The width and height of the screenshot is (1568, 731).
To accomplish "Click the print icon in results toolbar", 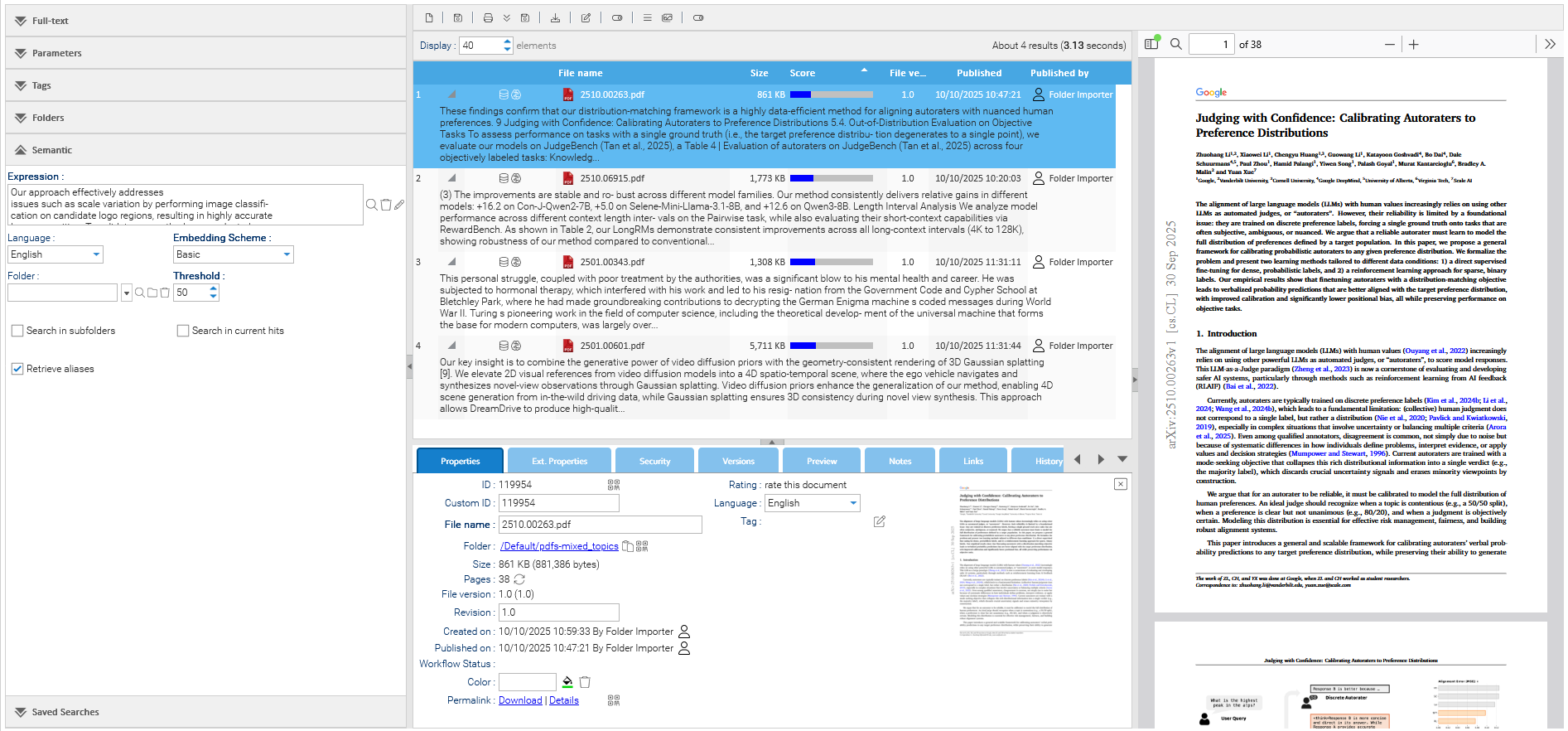I will pyautogui.click(x=488, y=17).
